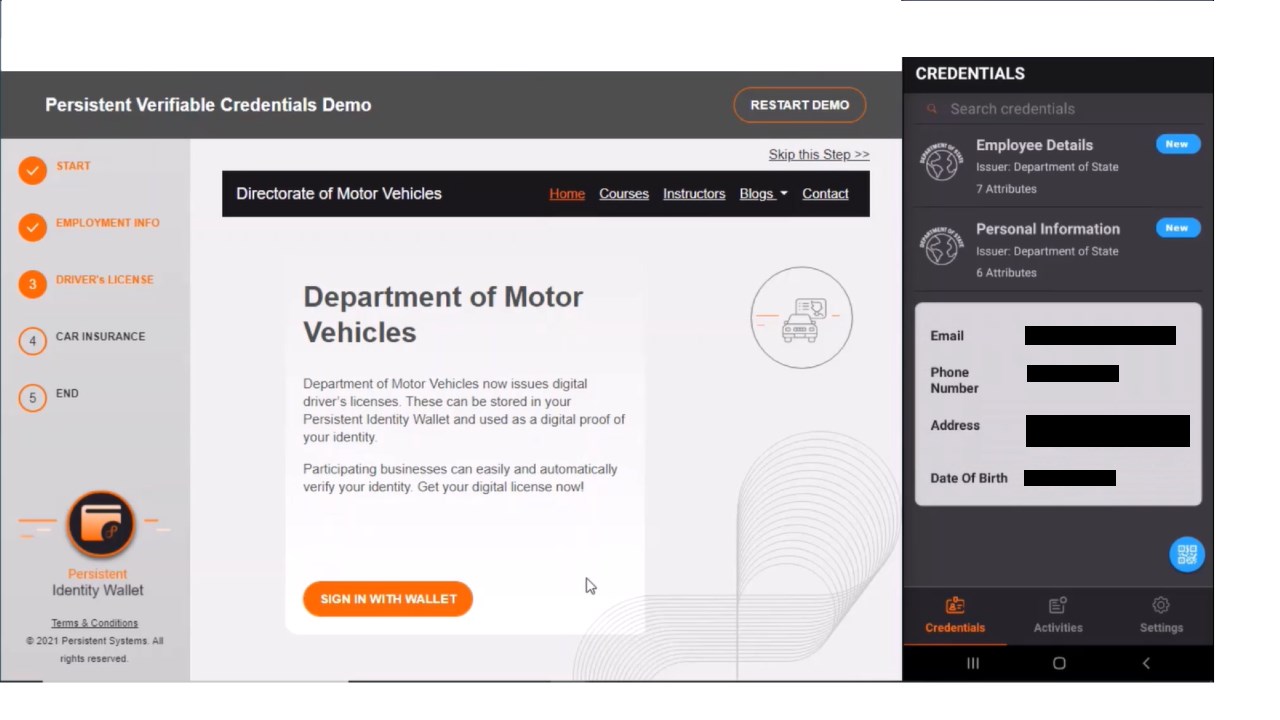Click the START step checkmark icon

(x=32, y=171)
